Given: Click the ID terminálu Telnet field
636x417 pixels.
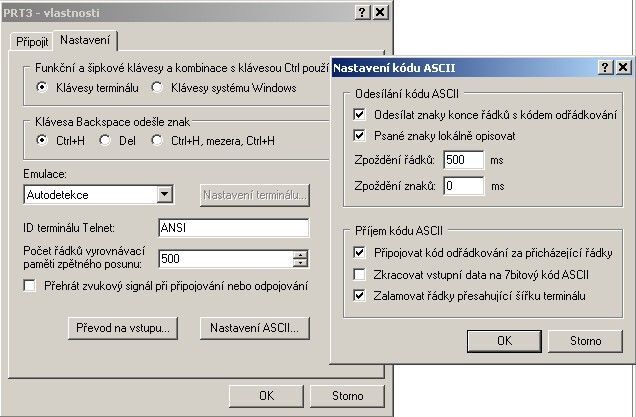Looking at the screenshot, I should coord(233,227).
